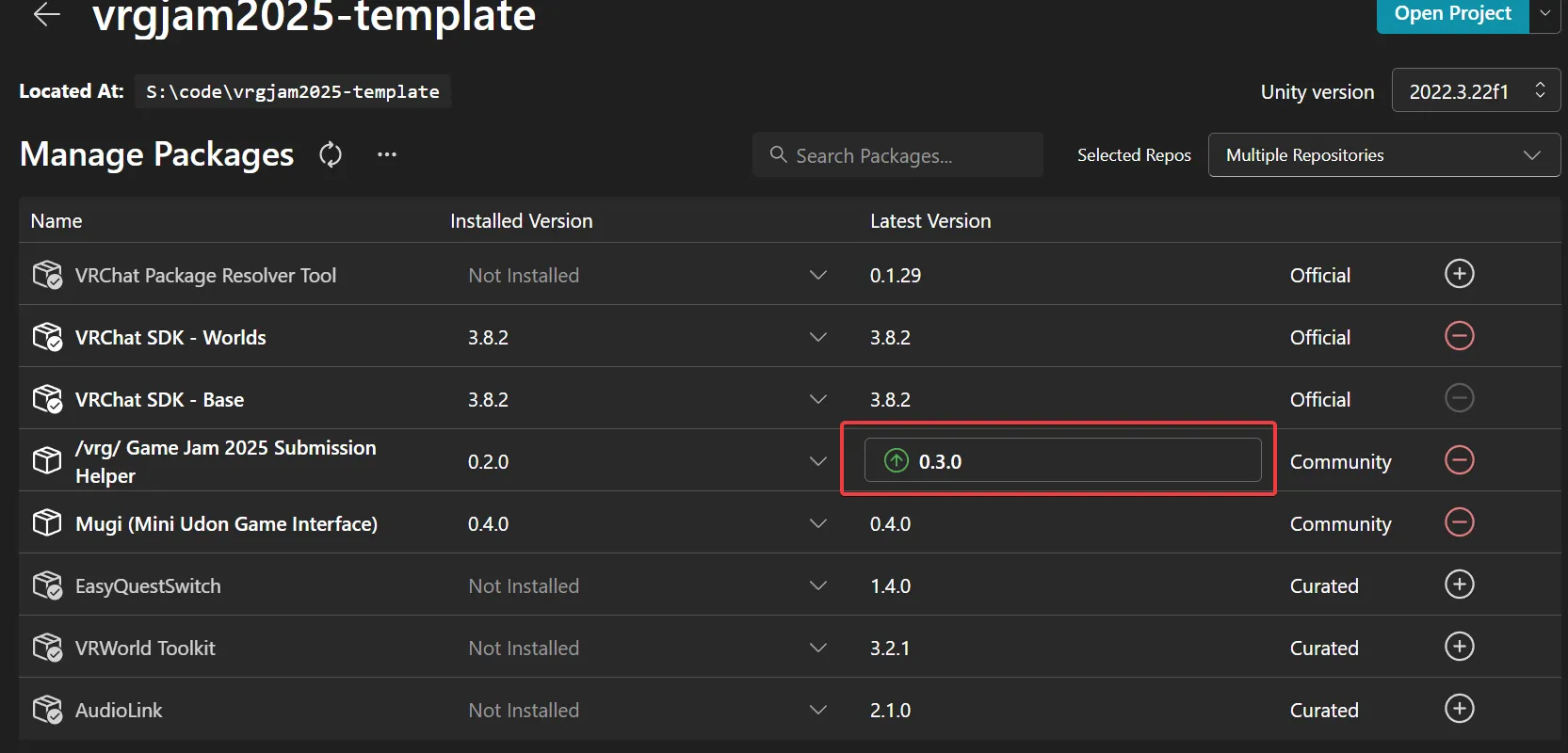1568x753 pixels.
Task: Click VRChat Package Resolver Tool package icon
Action: (x=47, y=275)
